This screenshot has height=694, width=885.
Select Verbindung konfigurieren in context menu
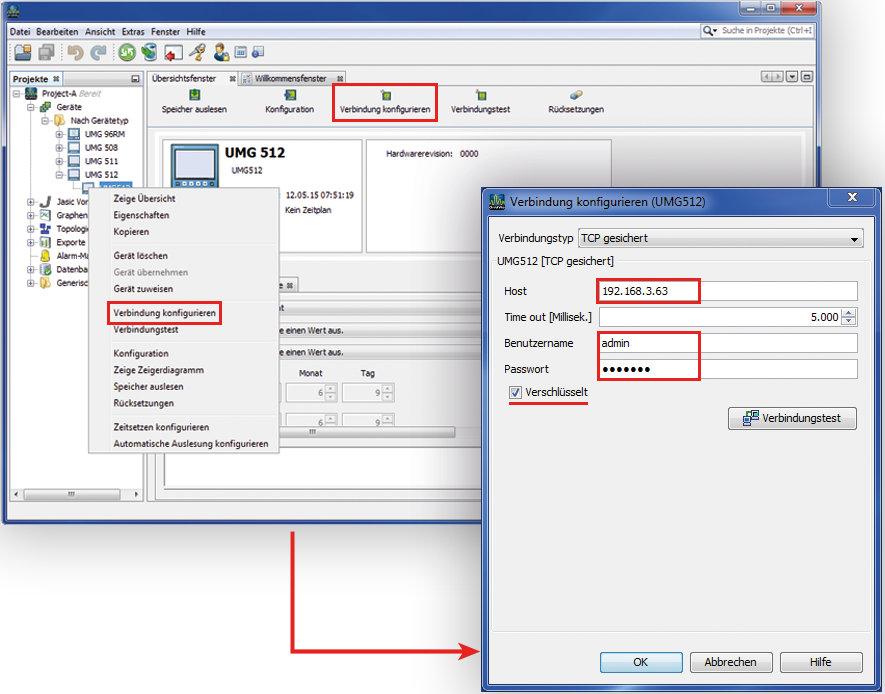pos(164,313)
